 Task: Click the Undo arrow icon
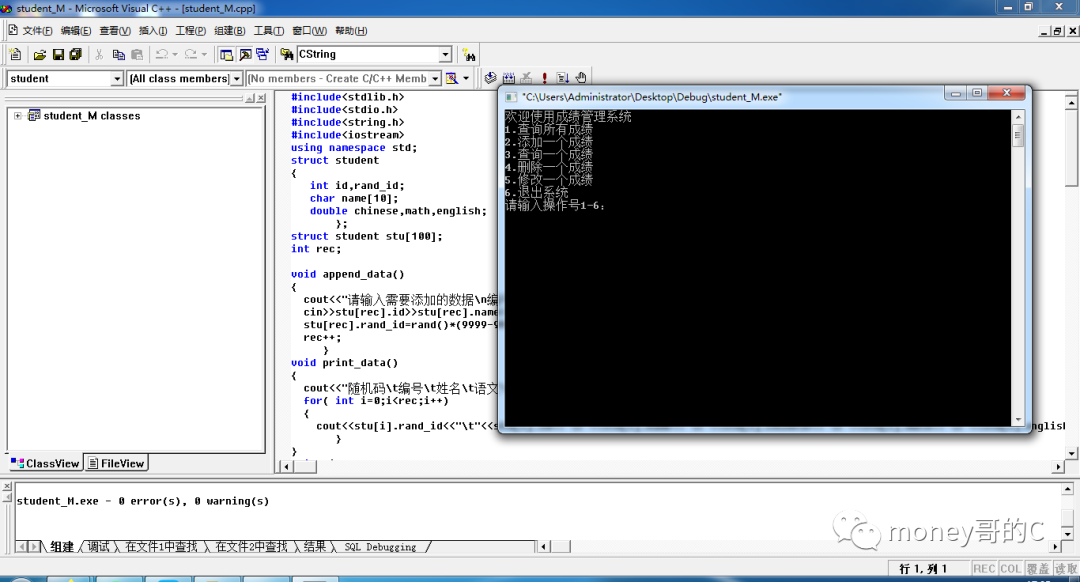pos(162,54)
